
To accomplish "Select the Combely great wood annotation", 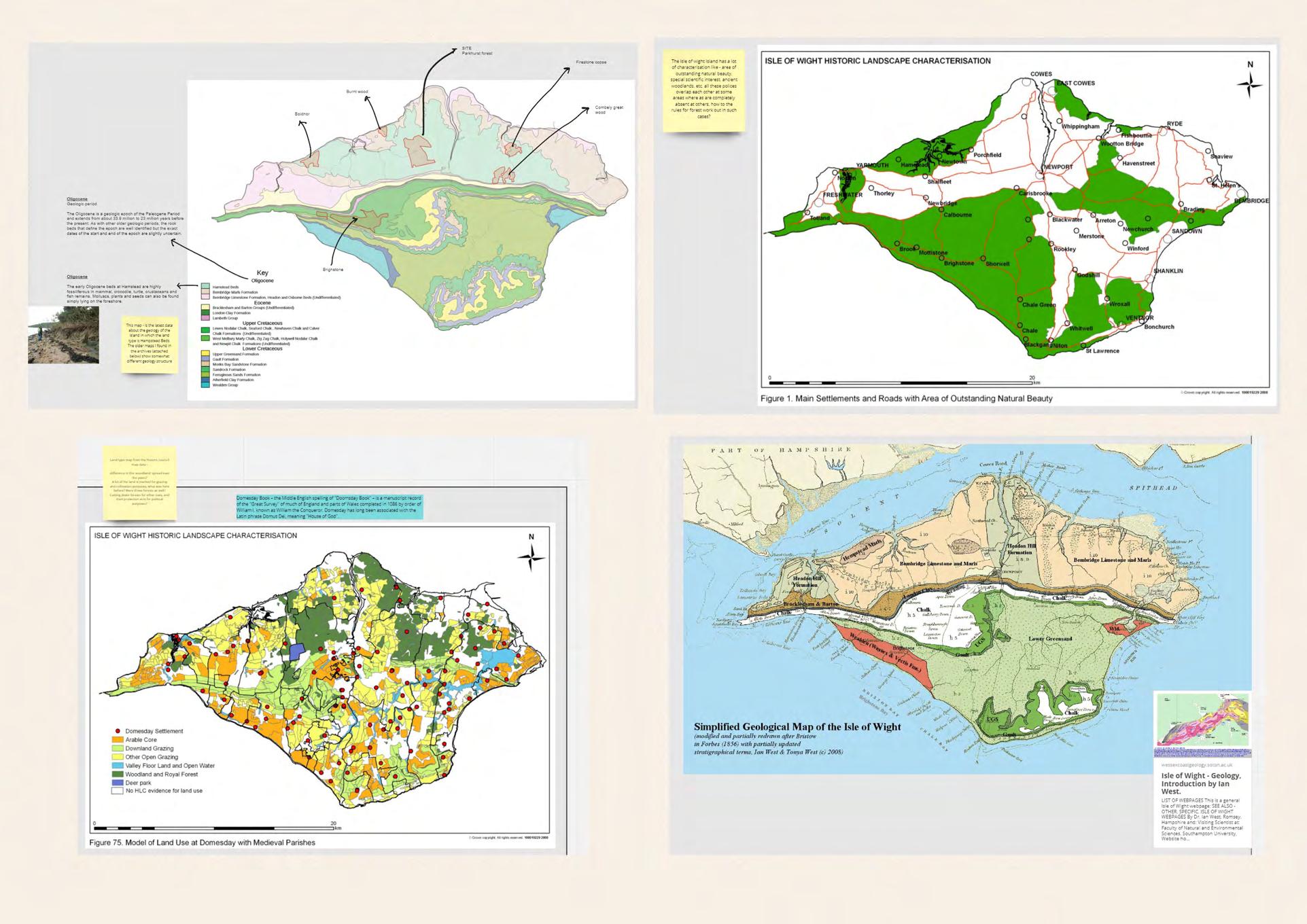I will coord(608,109).
